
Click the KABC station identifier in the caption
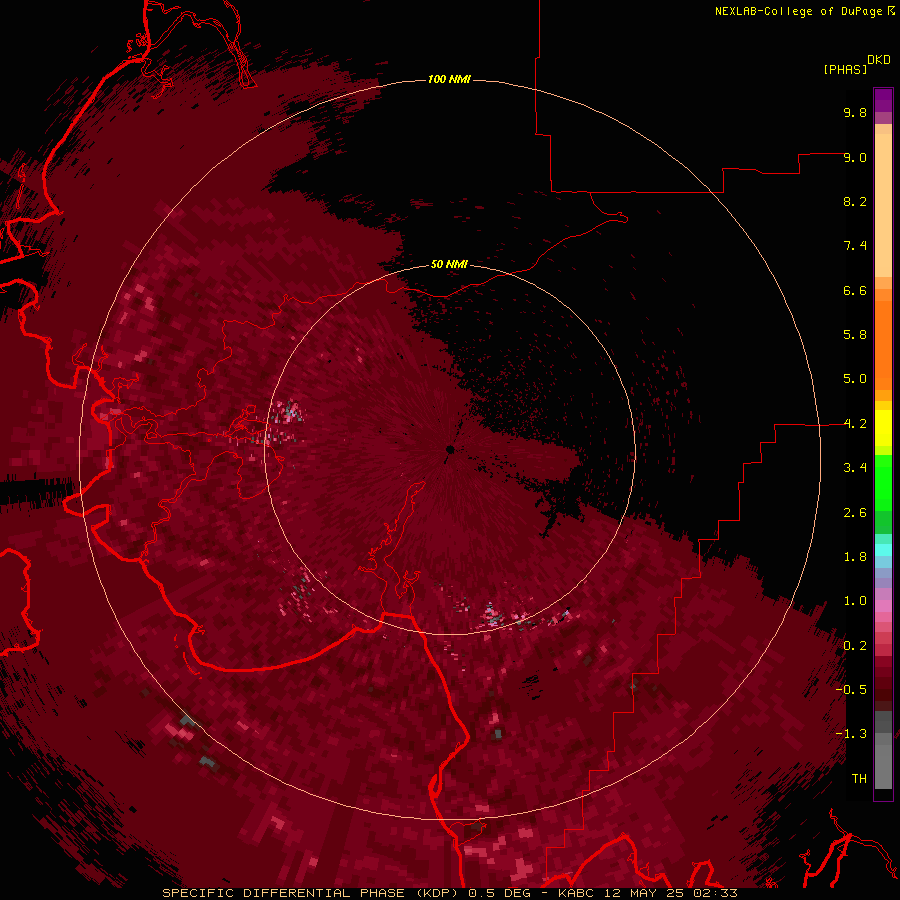[x=577, y=893]
